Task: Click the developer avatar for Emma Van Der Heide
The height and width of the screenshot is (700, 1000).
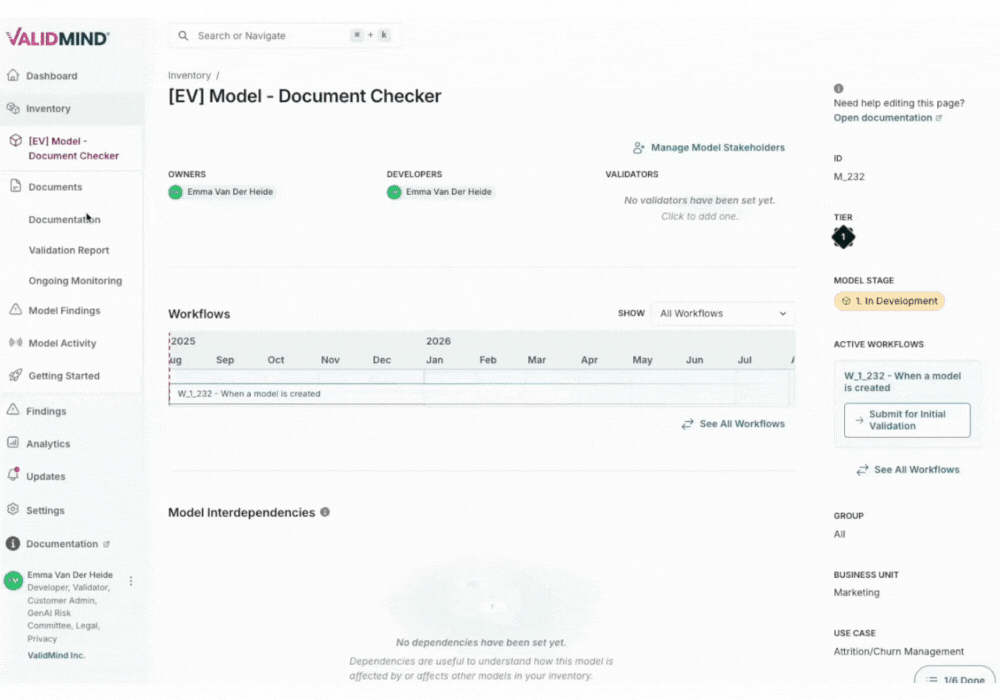Action: tap(394, 192)
